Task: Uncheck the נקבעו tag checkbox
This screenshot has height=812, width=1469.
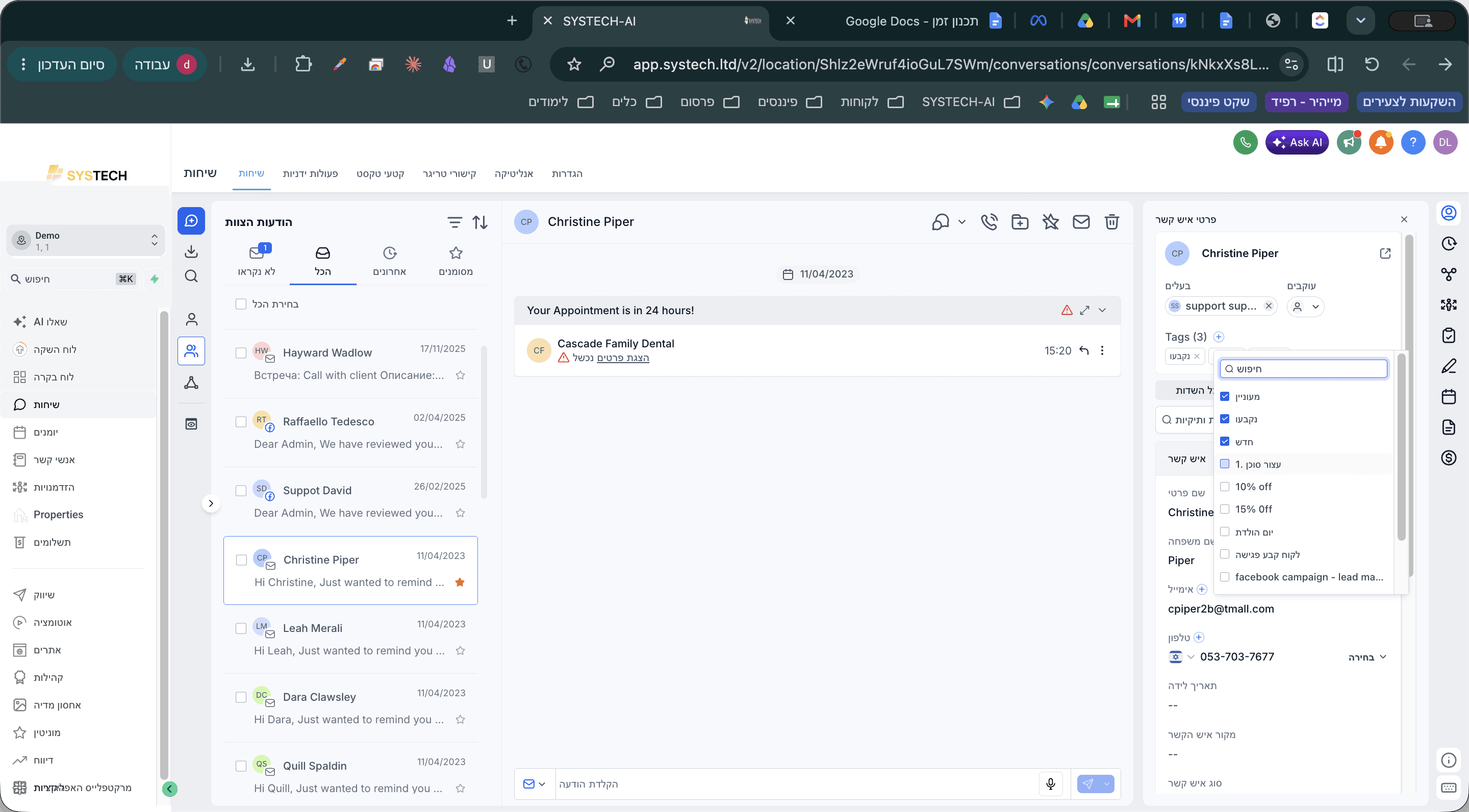Action: point(1224,419)
